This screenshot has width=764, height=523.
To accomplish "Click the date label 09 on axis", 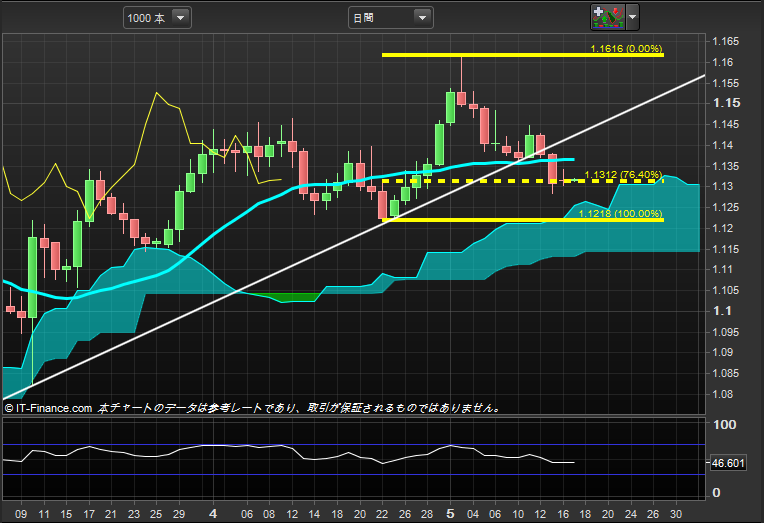I will click(x=20, y=514).
